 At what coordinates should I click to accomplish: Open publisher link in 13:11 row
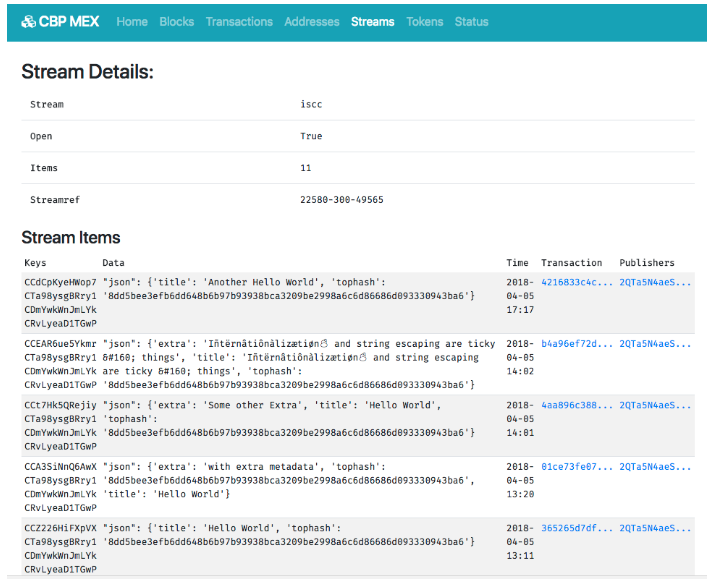click(655, 528)
